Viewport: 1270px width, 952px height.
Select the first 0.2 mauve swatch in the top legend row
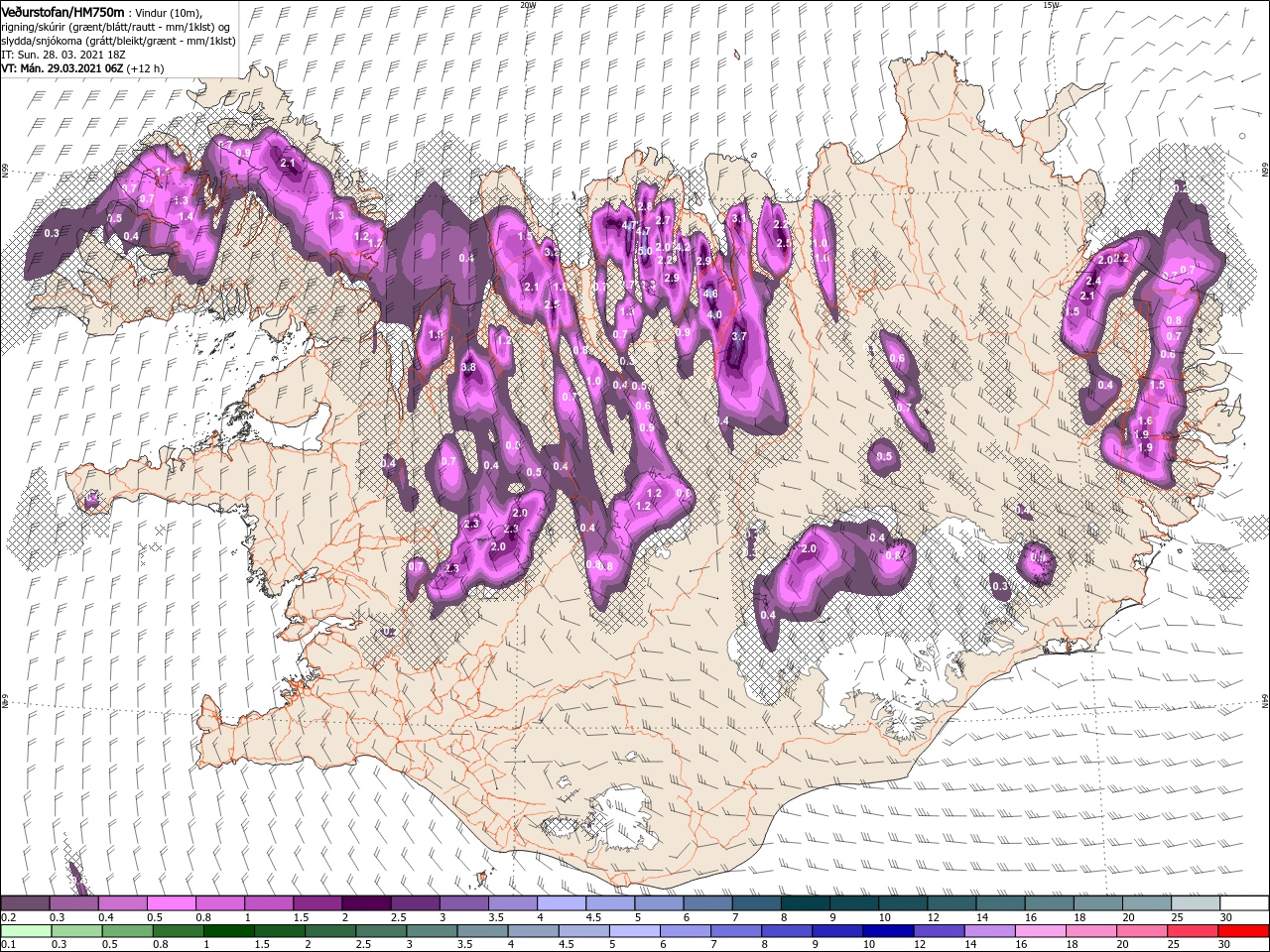click(x=25, y=903)
